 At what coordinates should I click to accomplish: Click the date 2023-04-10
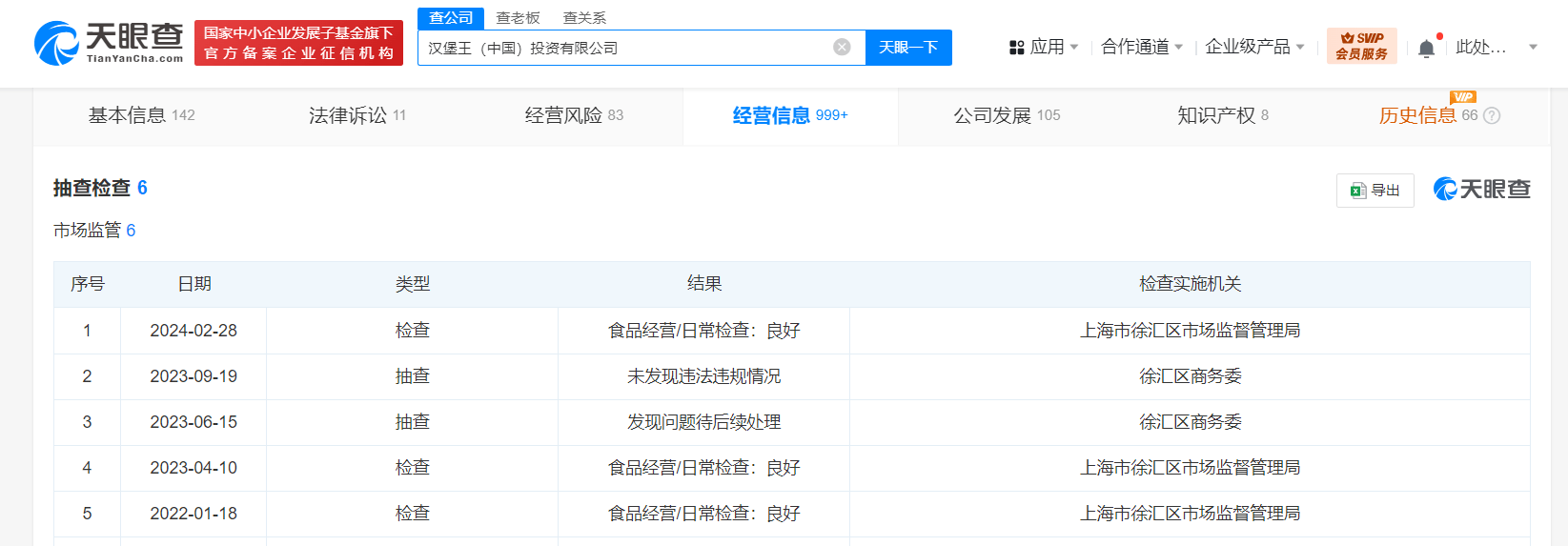click(193, 468)
